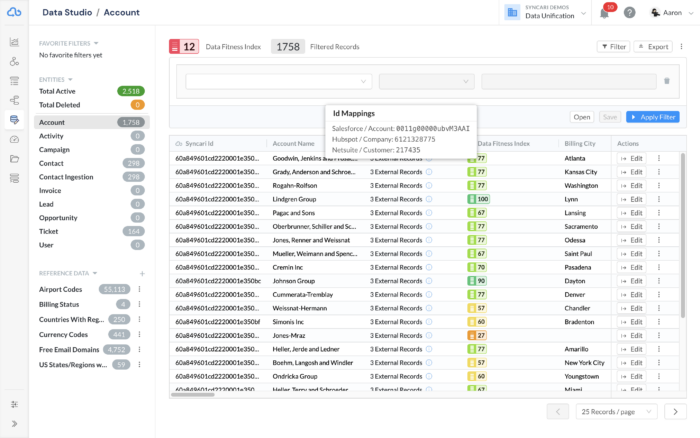Click the Open filter button

[x=582, y=117]
